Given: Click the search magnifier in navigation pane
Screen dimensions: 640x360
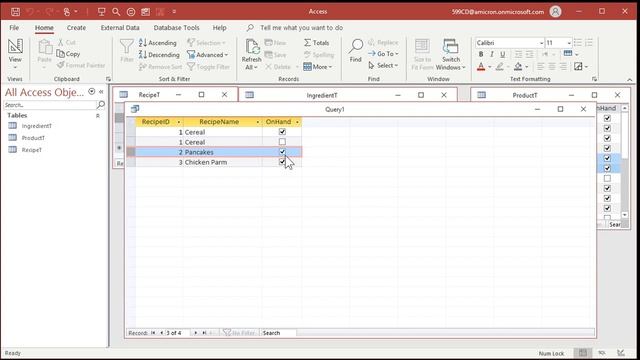Looking at the screenshot, I should (101, 105).
